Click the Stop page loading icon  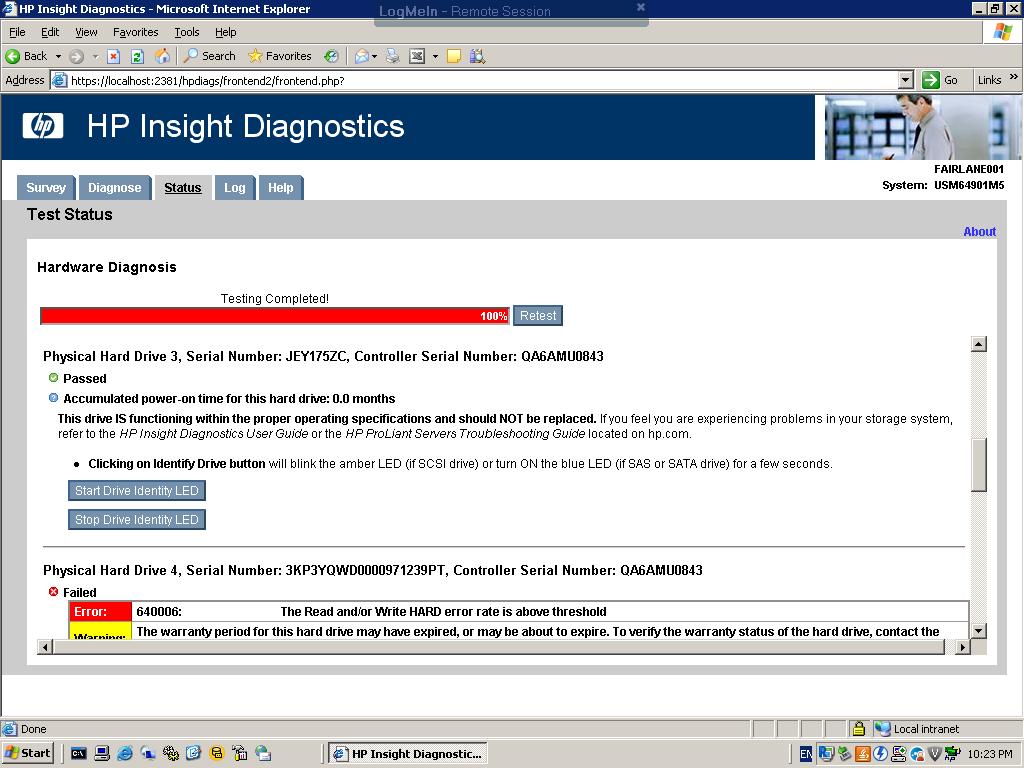pyautogui.click(x=114, y=56)
